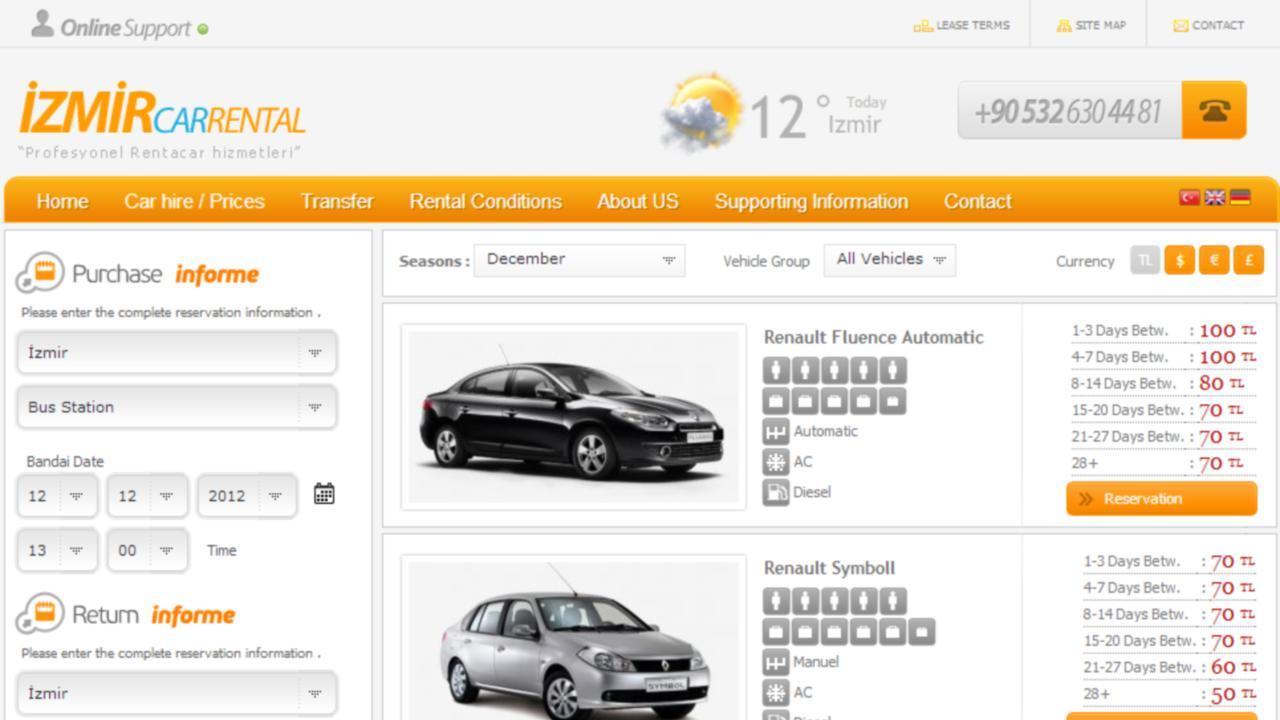Click Symboll '28+' price row

[x=1168, y=694]
